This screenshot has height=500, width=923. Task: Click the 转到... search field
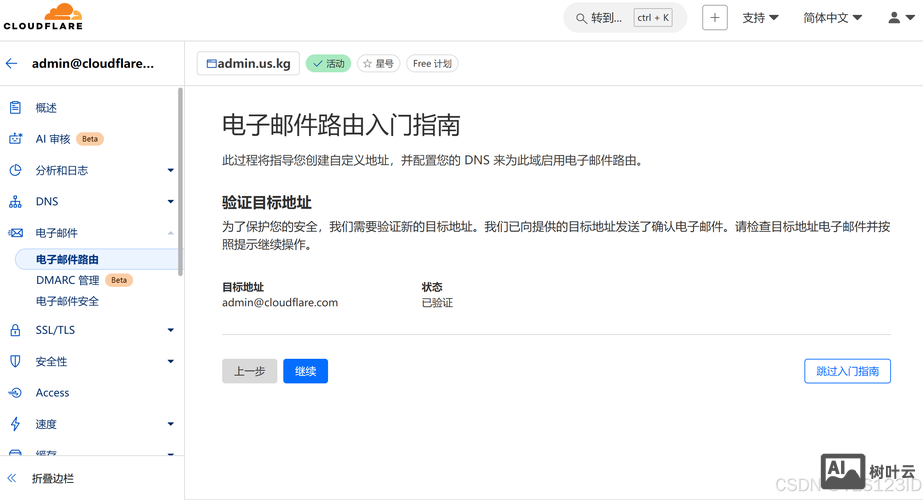[x=625, y=18]
